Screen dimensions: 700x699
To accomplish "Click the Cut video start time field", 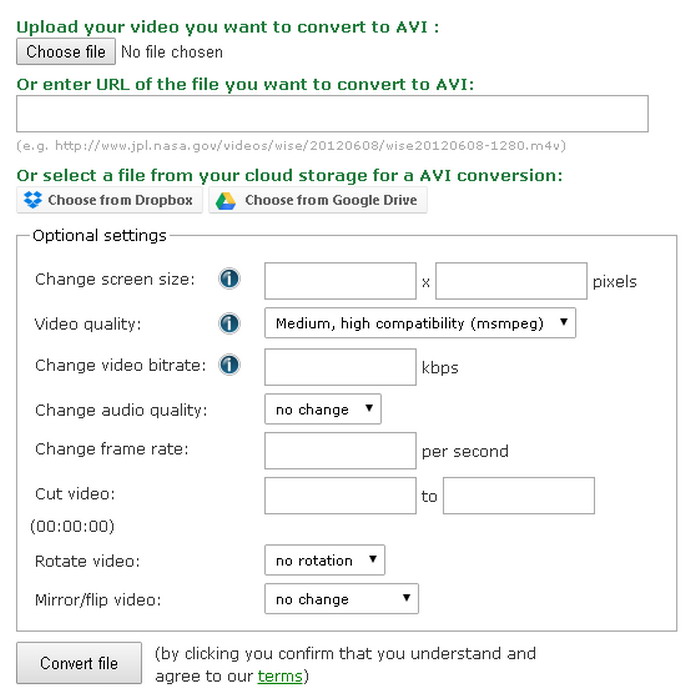I will (340, 495).
